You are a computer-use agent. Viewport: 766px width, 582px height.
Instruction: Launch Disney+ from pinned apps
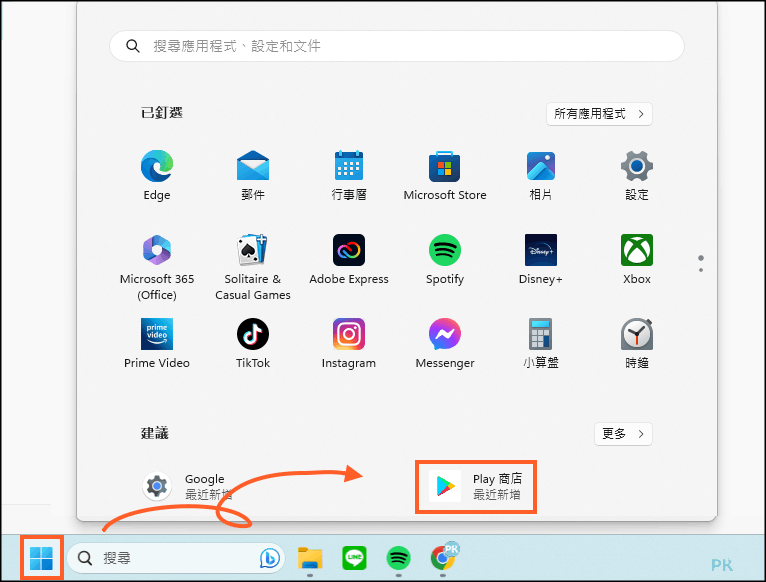pos(540,259)
